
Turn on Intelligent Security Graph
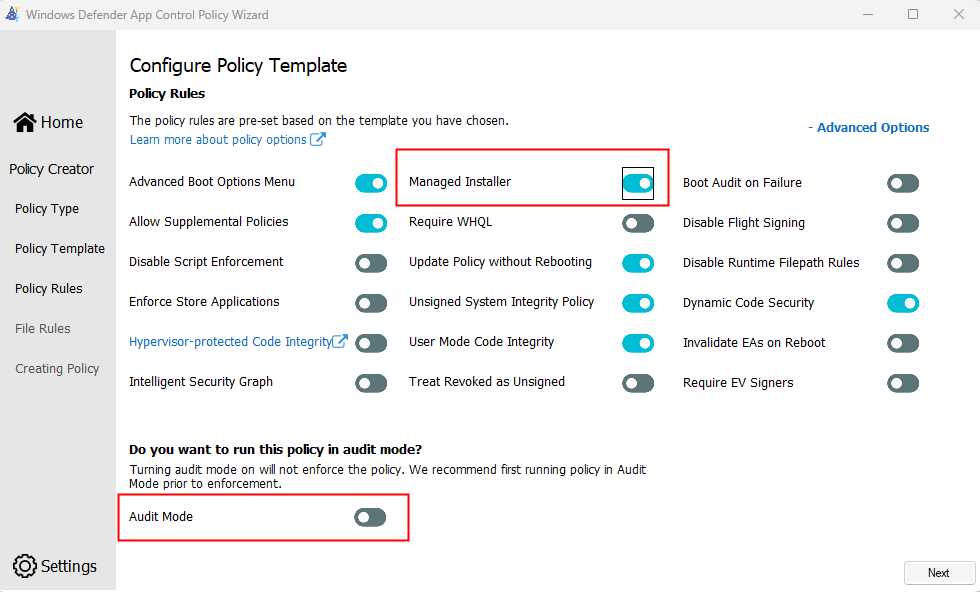coord(371,383)
